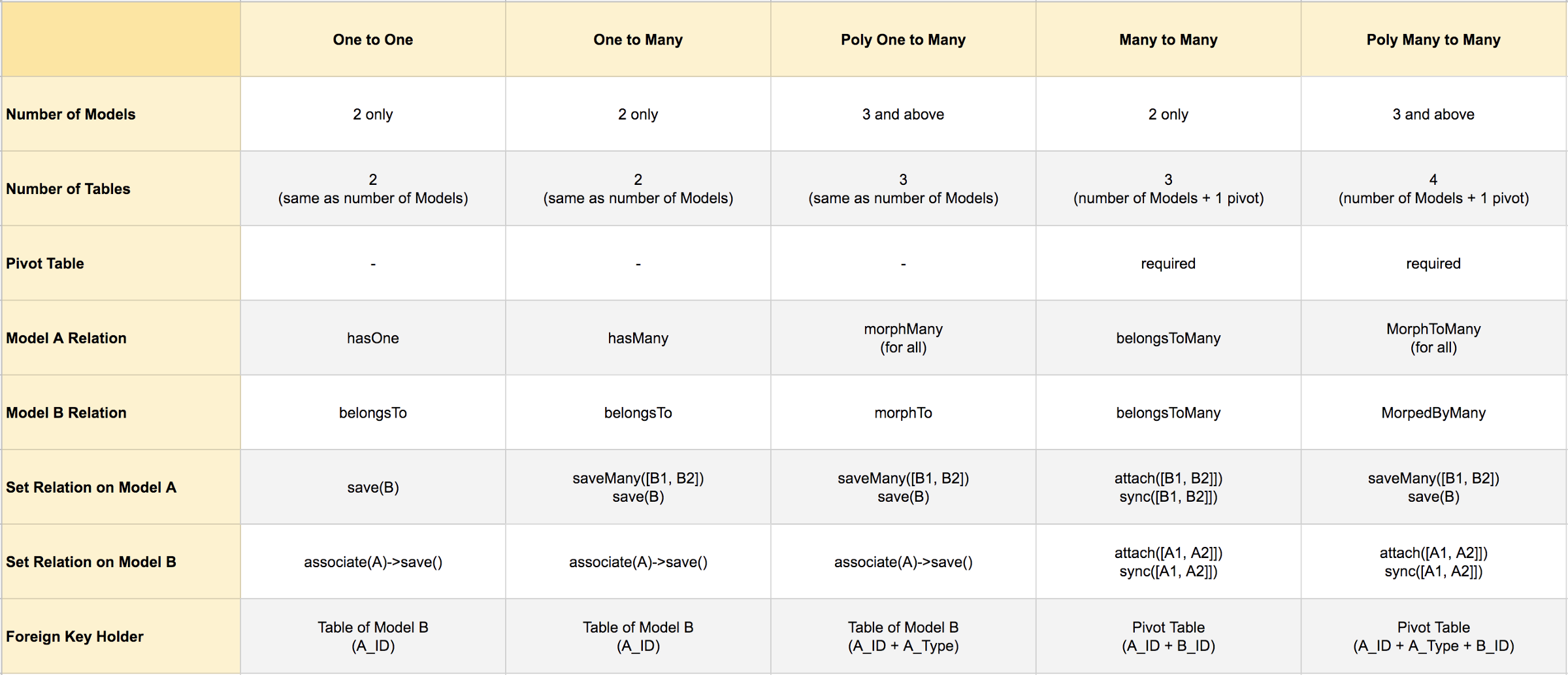
Task: Select the Poly Many to Many header
Action: tap(1433, 40)
